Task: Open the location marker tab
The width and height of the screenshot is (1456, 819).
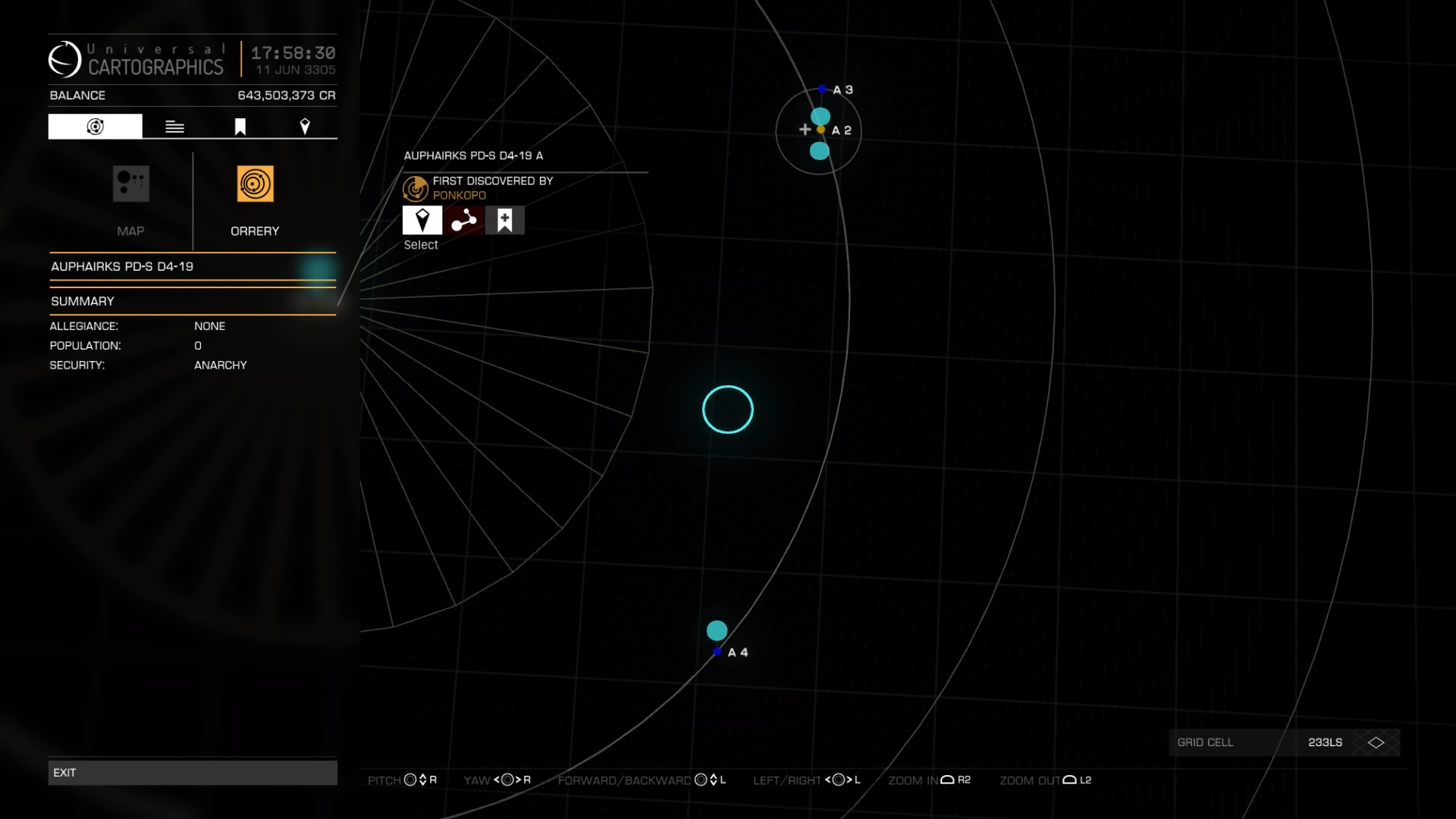Action: (x=305, y=127)
